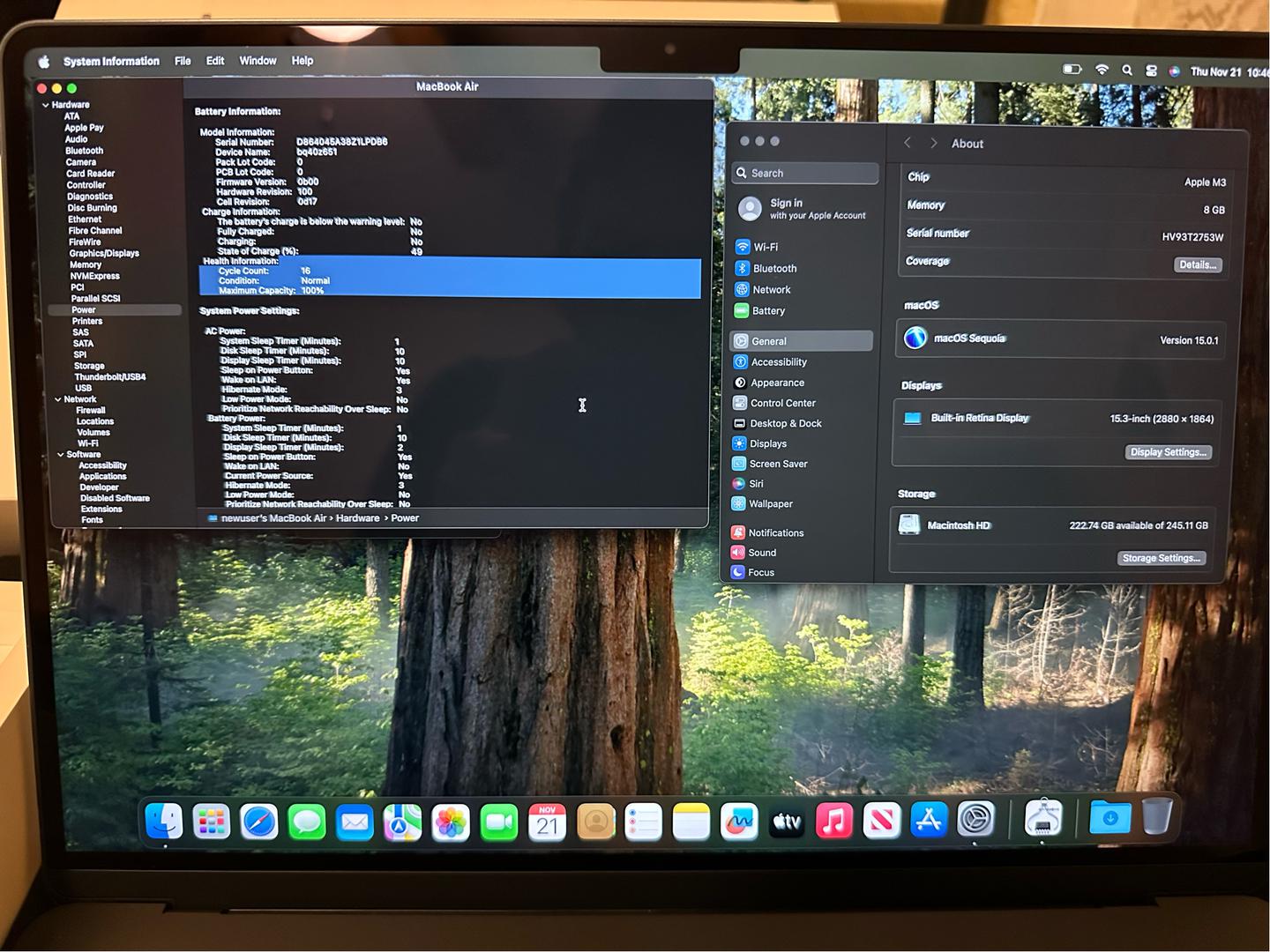The image size is (1270, 952).
Task: Select Graphics/Displays in System Information sidebar
Action: click(x=104, y=253)
